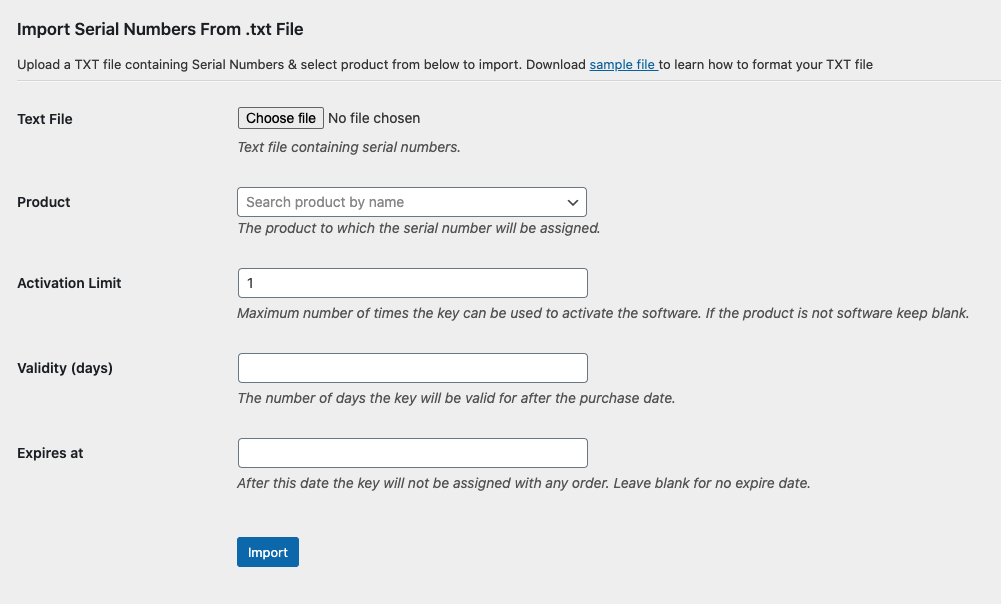Click the 'product to which the serial number' hint

point(419,228)
